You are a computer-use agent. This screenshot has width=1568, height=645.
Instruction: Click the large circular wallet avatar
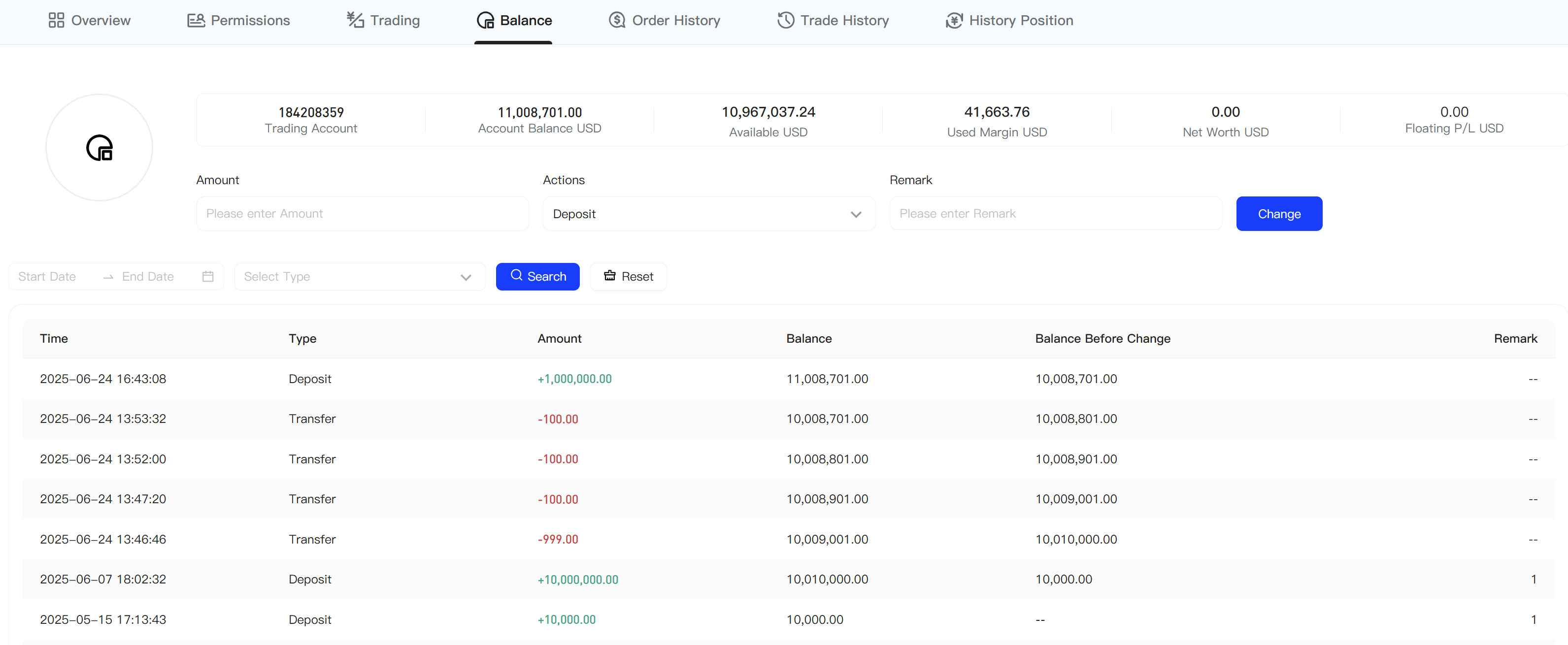click(99, 148)
